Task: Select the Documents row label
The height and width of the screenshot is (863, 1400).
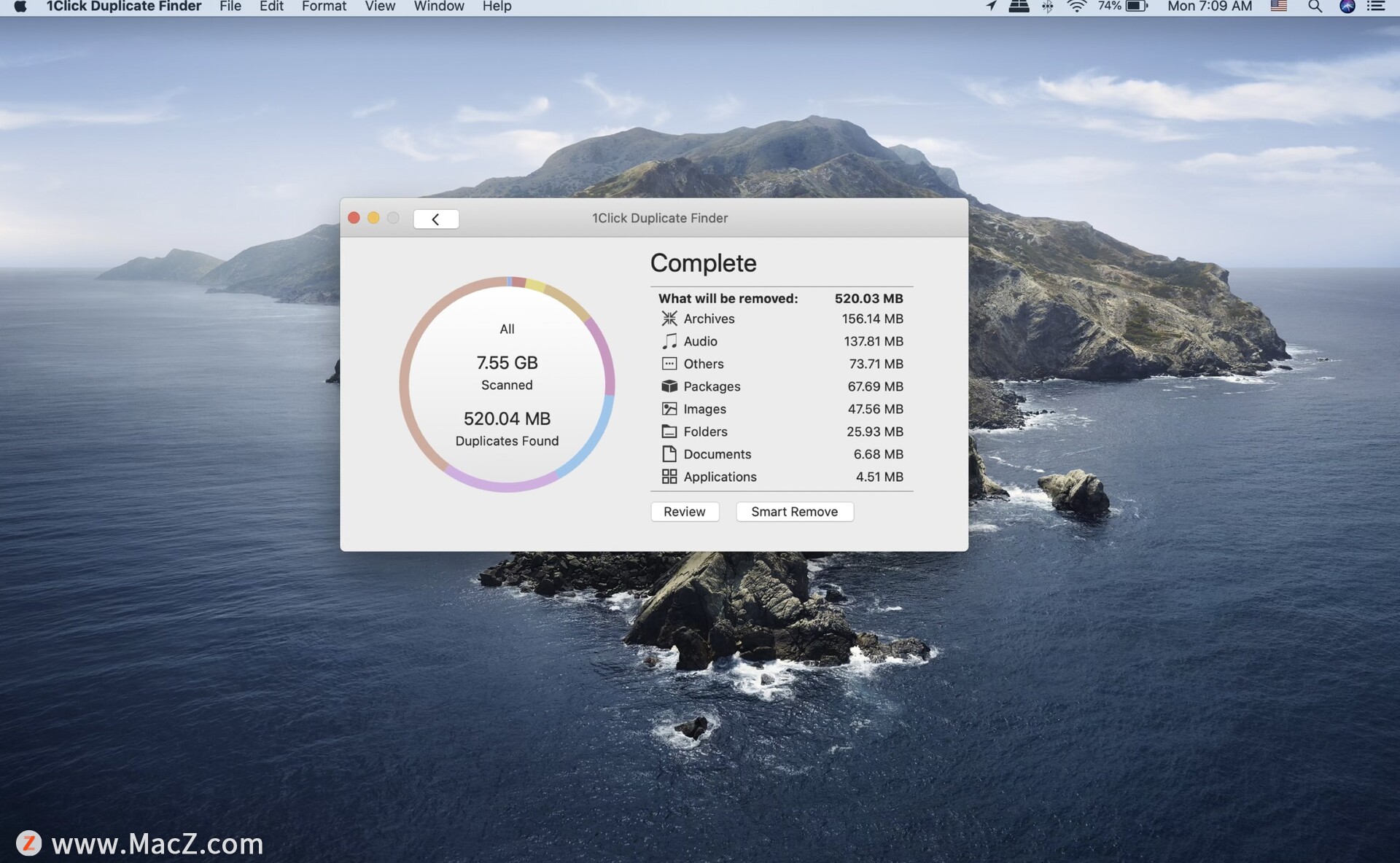Action: [x=717, y=454]
